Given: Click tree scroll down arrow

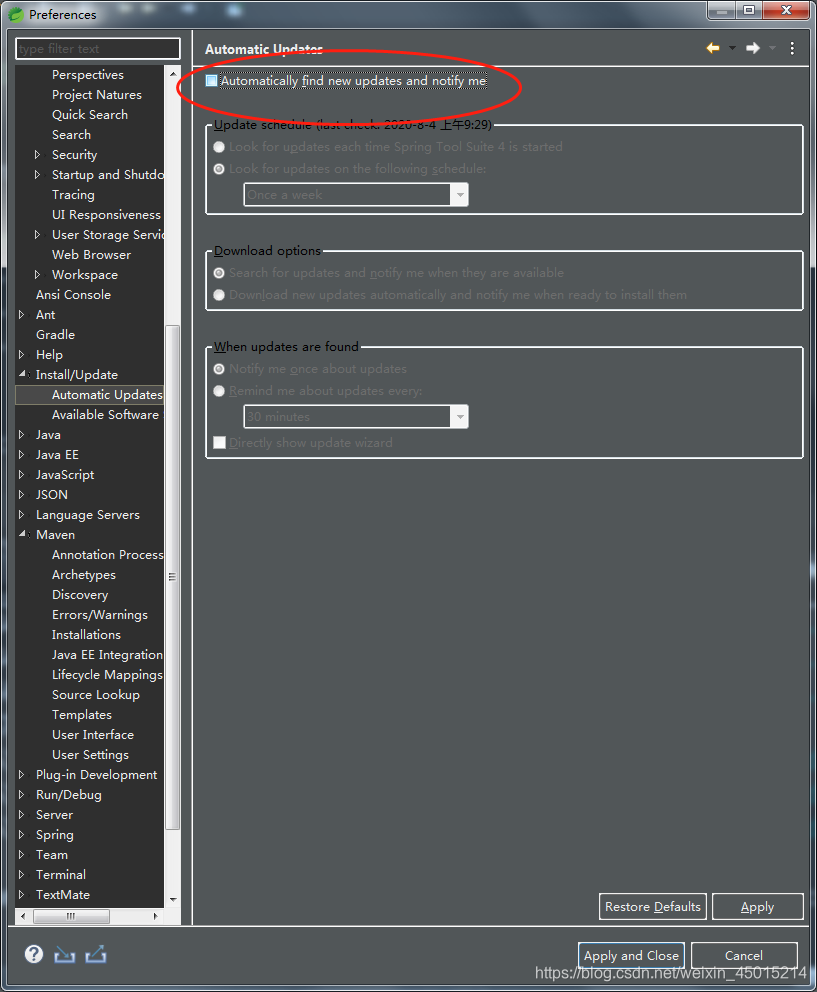Looking at the screenshot, I should 173,900.
